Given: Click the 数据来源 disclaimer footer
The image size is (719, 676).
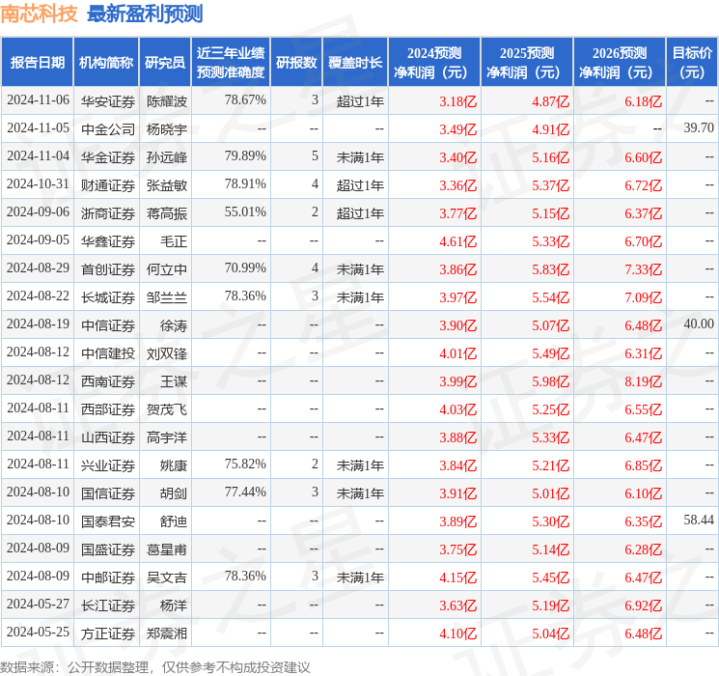Looking at the screenshot, I should (155, 667).
